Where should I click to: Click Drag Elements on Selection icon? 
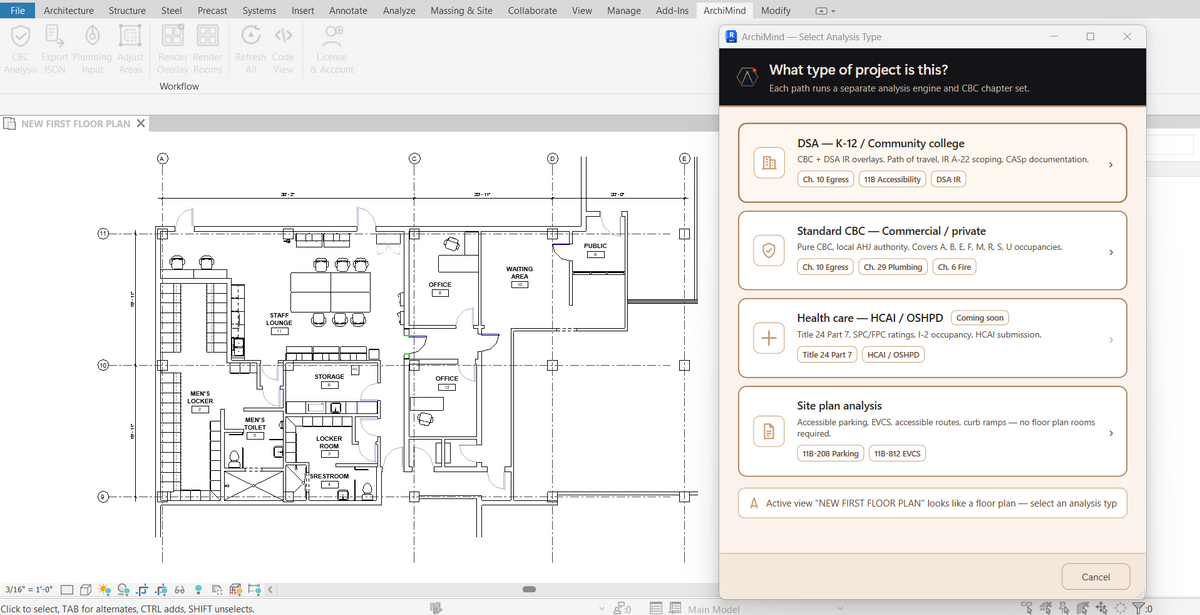[1102, 608]
